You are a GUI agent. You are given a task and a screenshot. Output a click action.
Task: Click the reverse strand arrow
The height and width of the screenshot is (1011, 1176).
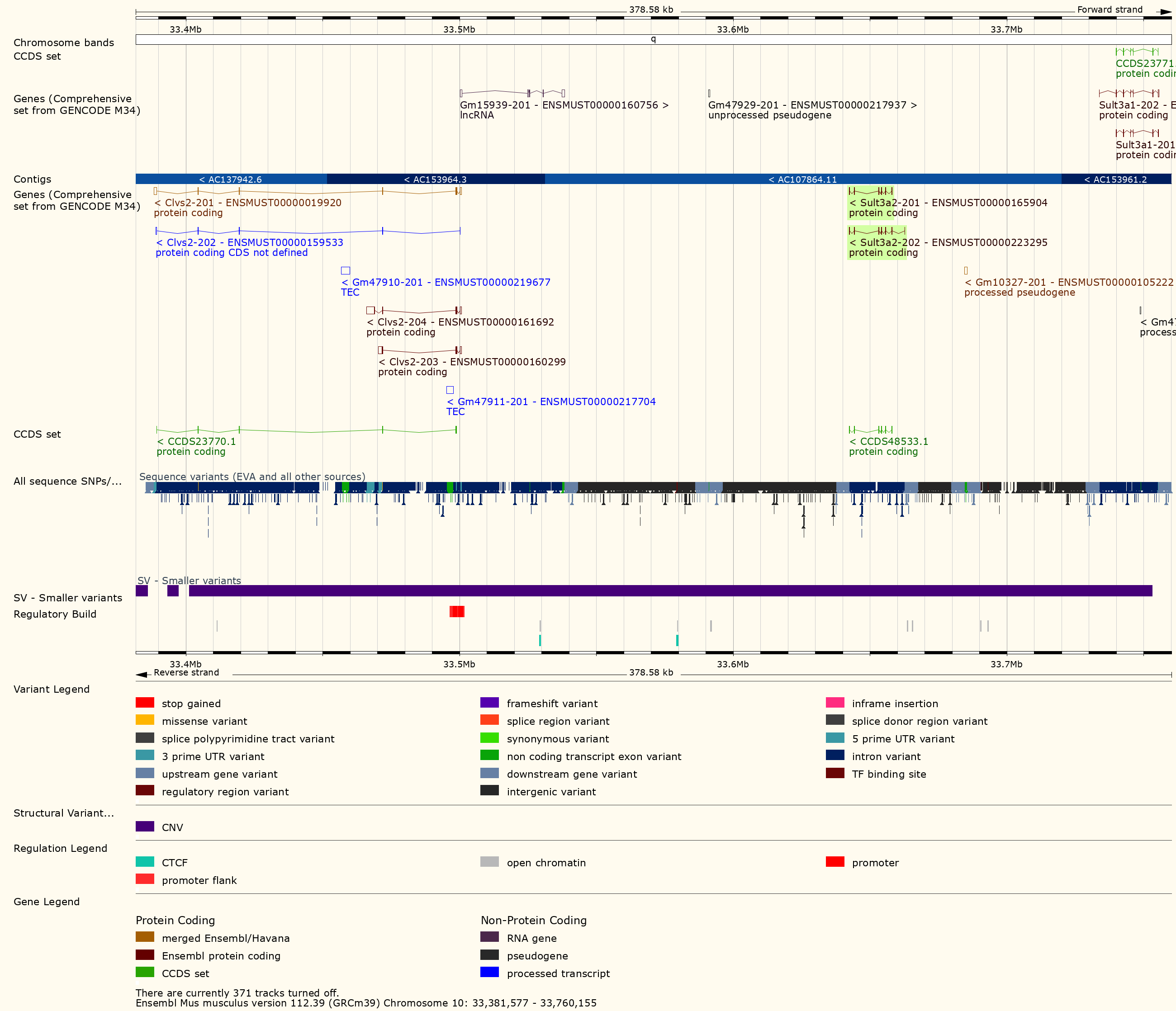click(142, 675)
